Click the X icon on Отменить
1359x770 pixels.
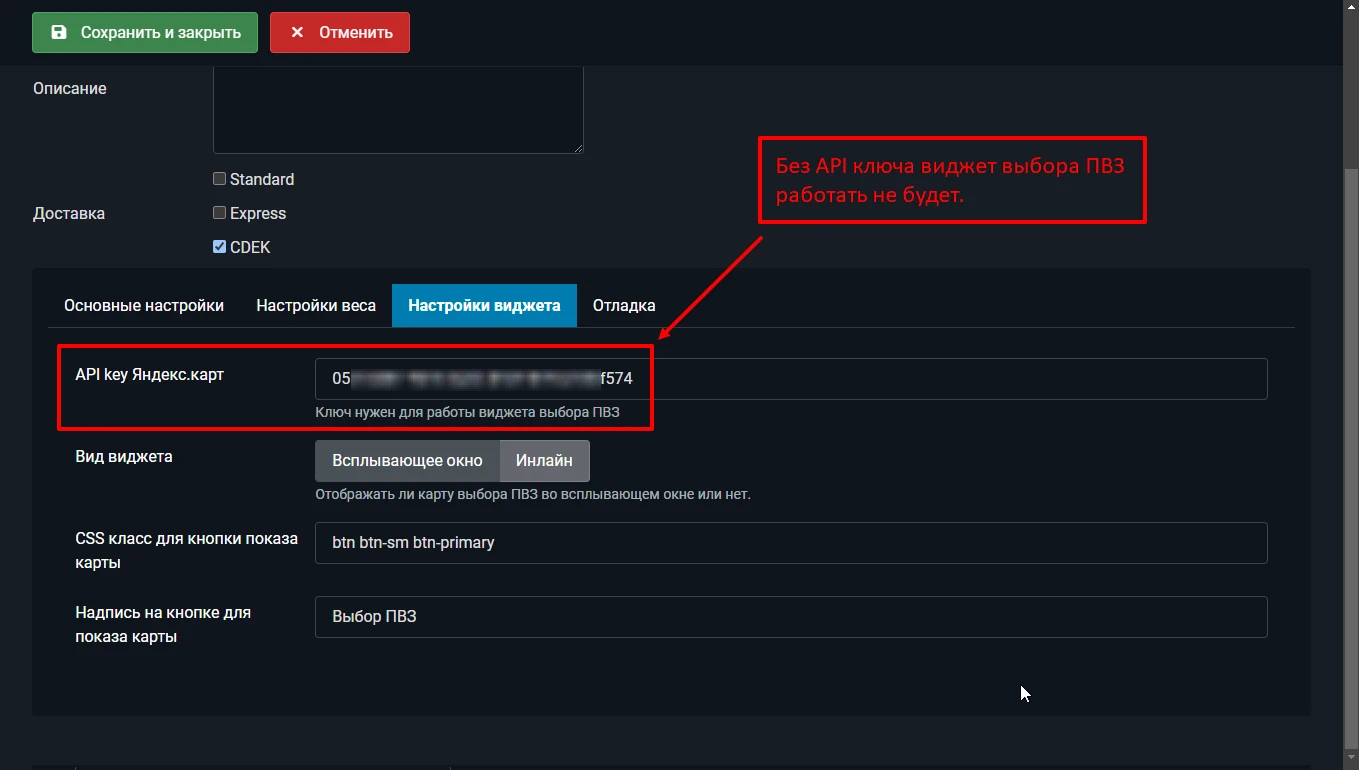[297, 32]
